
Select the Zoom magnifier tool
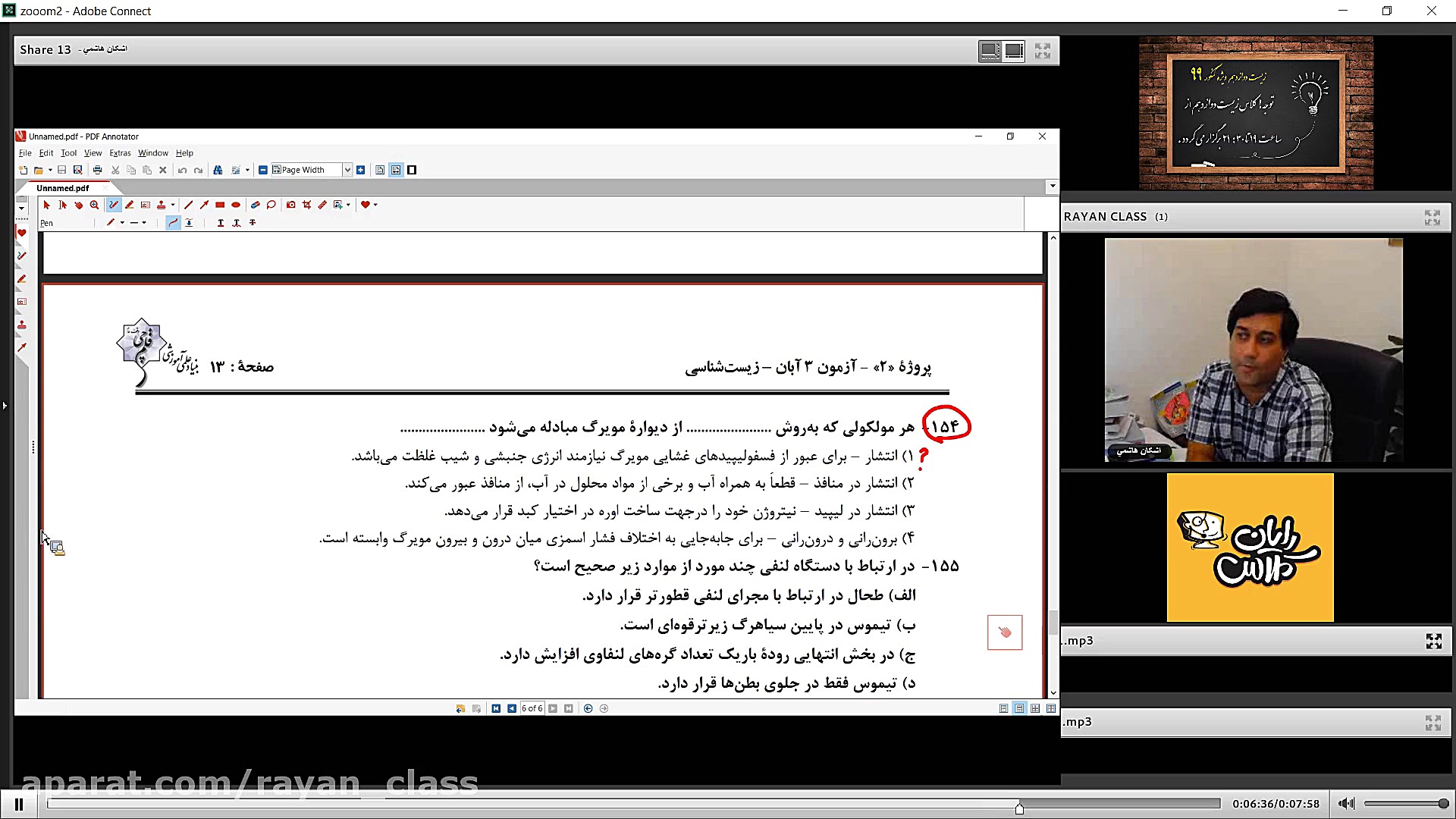tap(94, 204)
